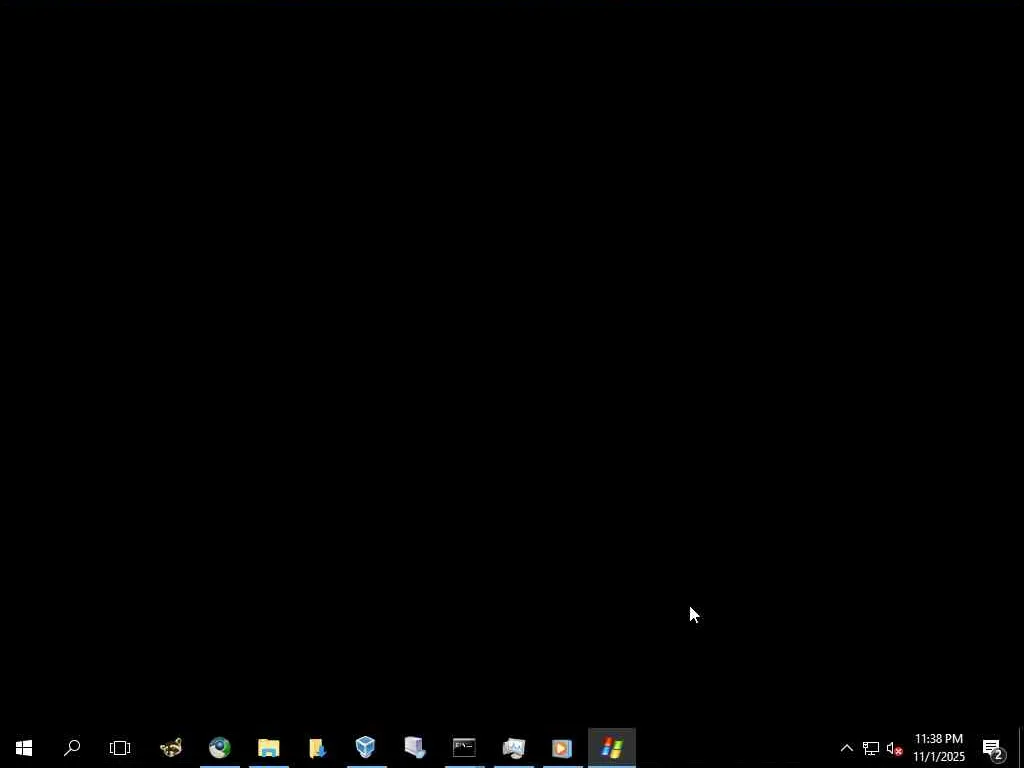The height and width of the screenshot is (768, 1024).
Task: Open Task View from the taskbar
Action: point(120,748)
